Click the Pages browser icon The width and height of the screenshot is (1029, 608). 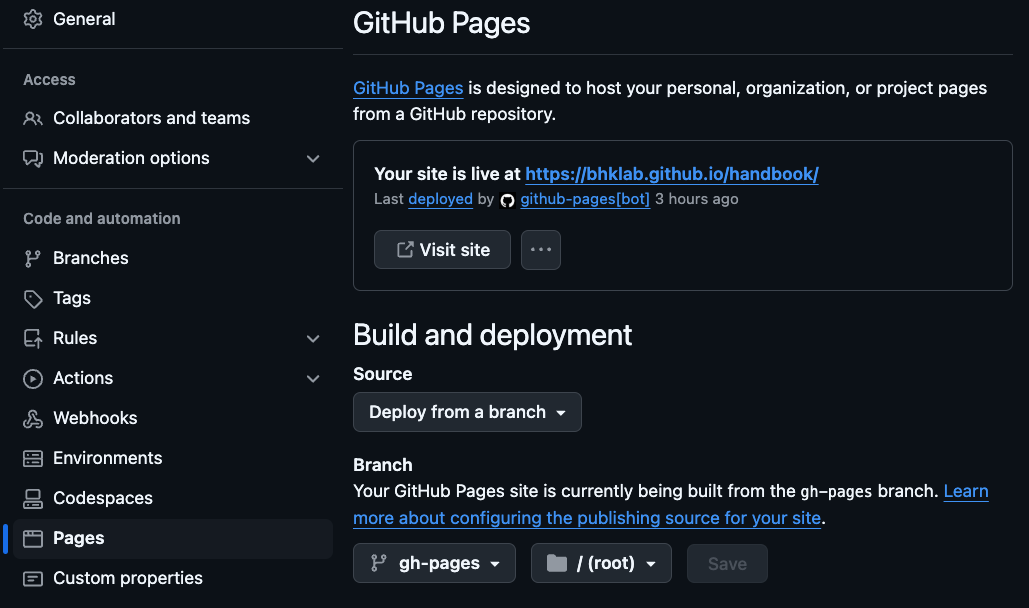[33, 538]
